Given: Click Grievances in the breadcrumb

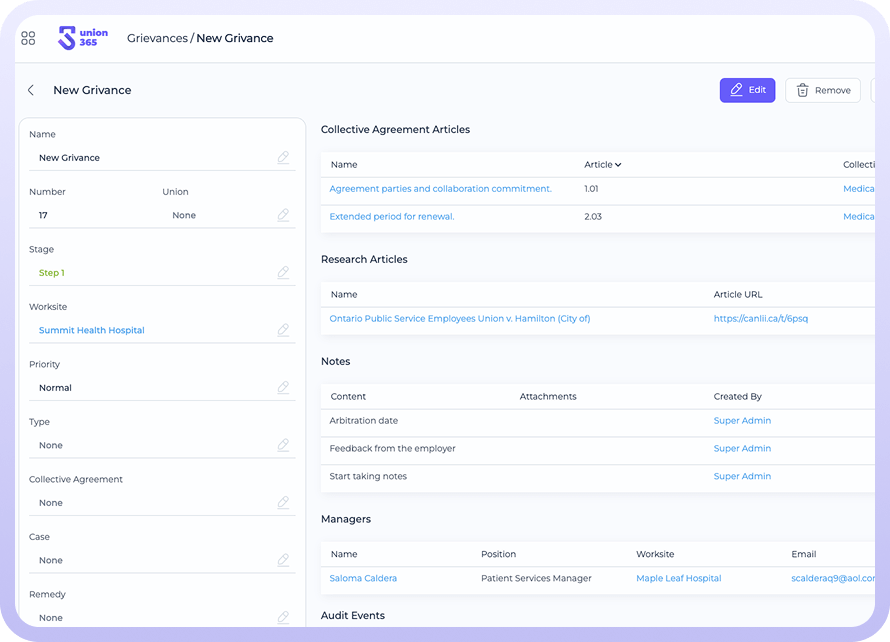Looking at the screenshot, I should pos(157,38).
